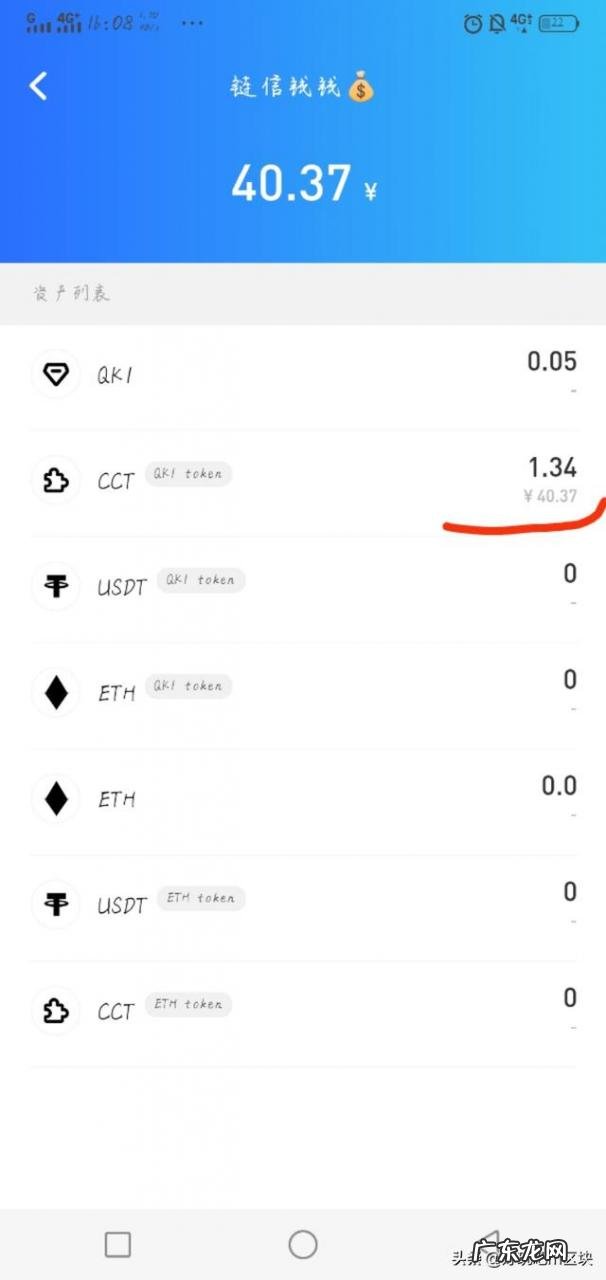
Task: Tap the CCT puzzle icon beside ETH token
Action: coord(56,1011)
